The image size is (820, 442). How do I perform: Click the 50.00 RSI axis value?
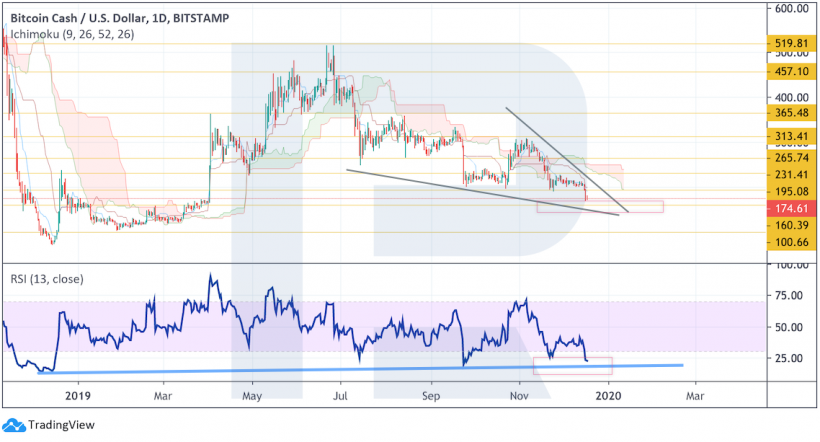[789, 327]
